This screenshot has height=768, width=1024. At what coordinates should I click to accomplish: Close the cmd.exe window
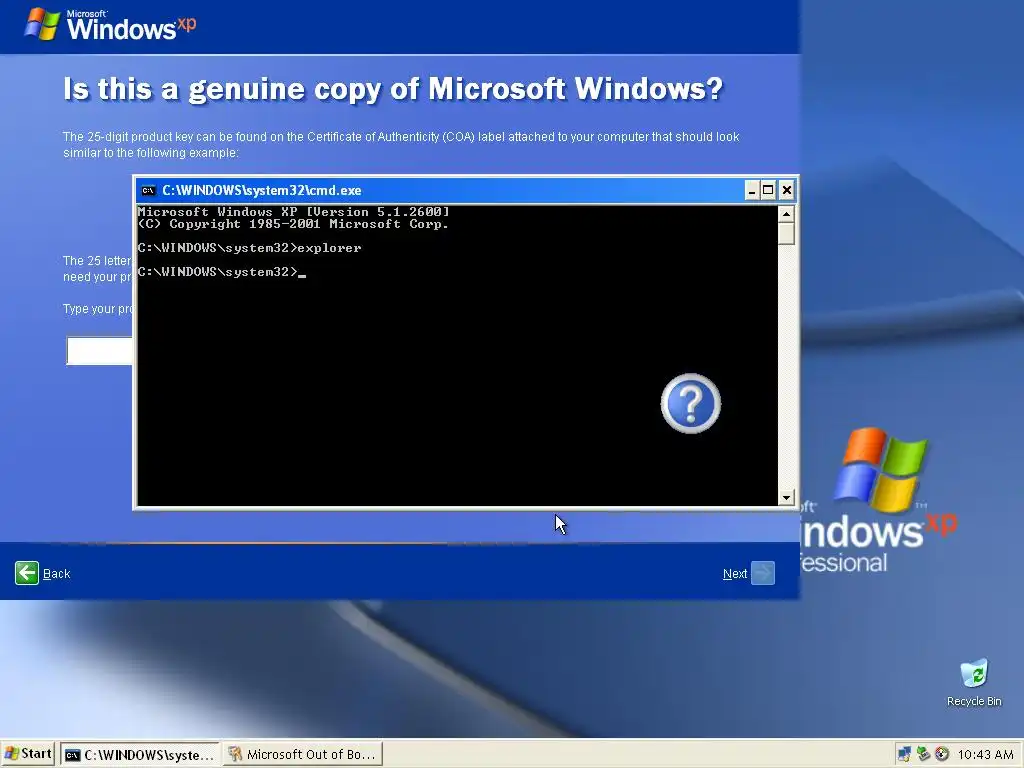(x=786, y=190)
